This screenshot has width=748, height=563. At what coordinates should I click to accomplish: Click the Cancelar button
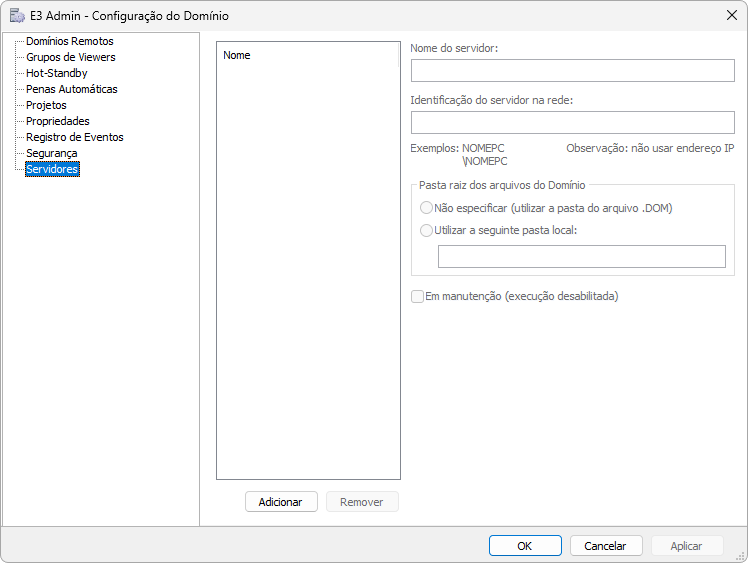click(x=605, y=546)
